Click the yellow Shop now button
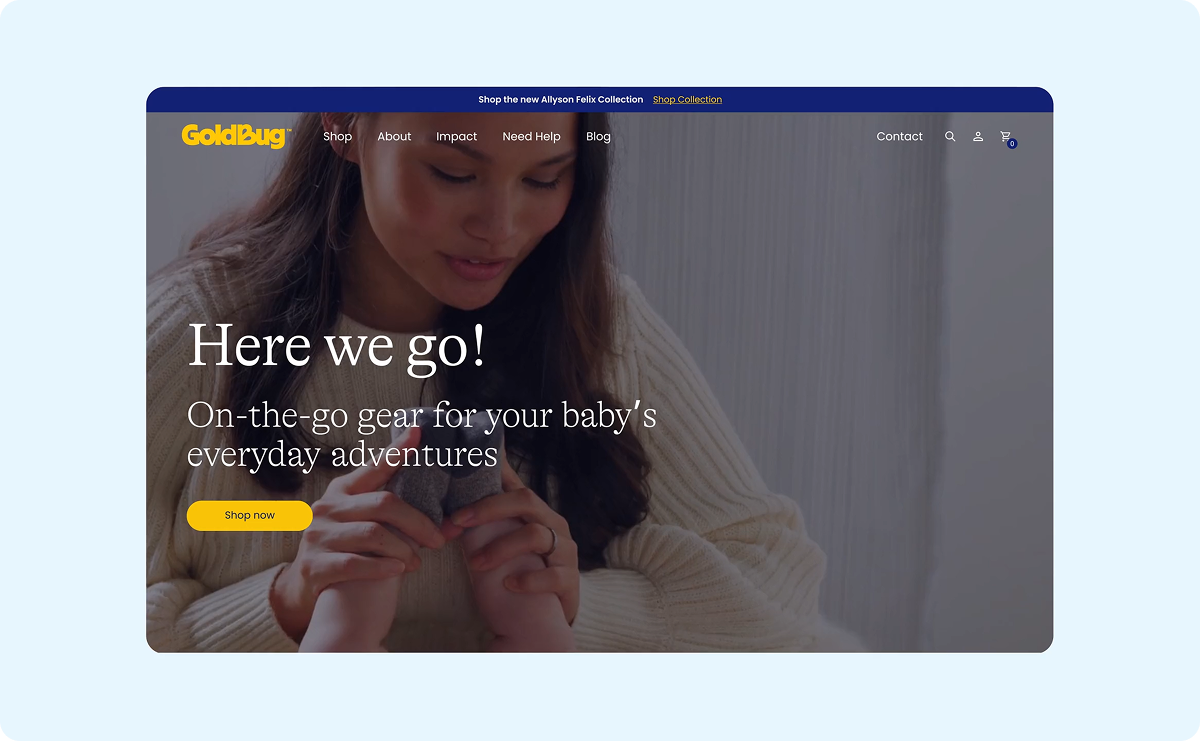Screen dimensions: 1200x741 click(x=249, y=515)
